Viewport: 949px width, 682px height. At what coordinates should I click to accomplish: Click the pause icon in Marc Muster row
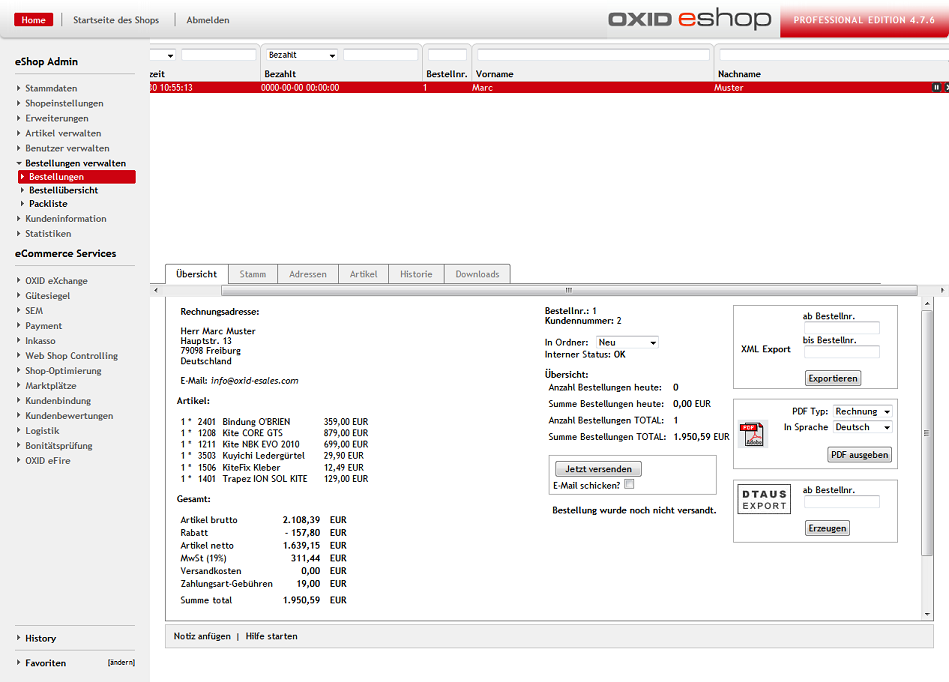tap(936, 88)
